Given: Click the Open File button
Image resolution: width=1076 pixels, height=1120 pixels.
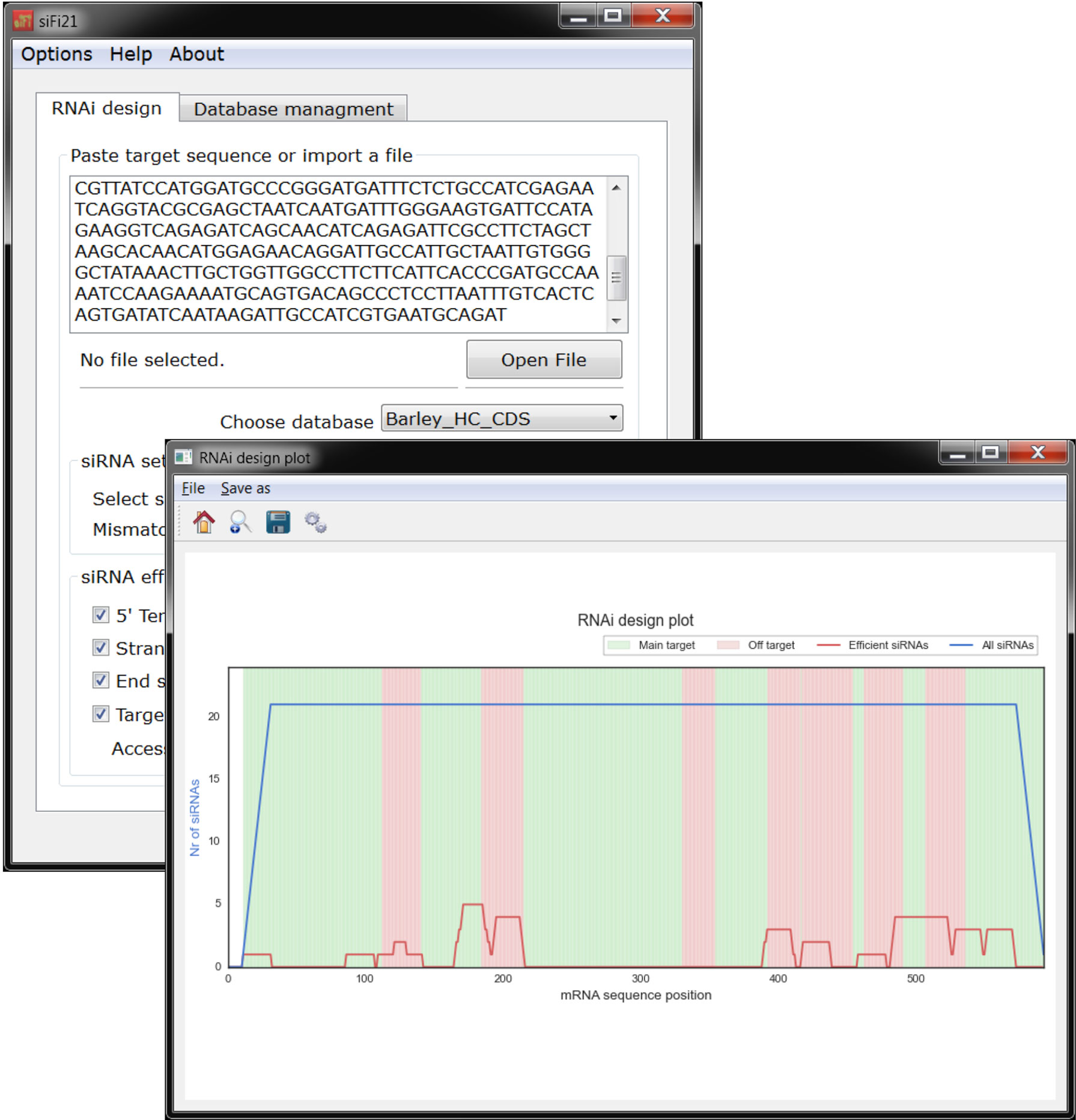Looking at the screenshot, I should [544, 360].
